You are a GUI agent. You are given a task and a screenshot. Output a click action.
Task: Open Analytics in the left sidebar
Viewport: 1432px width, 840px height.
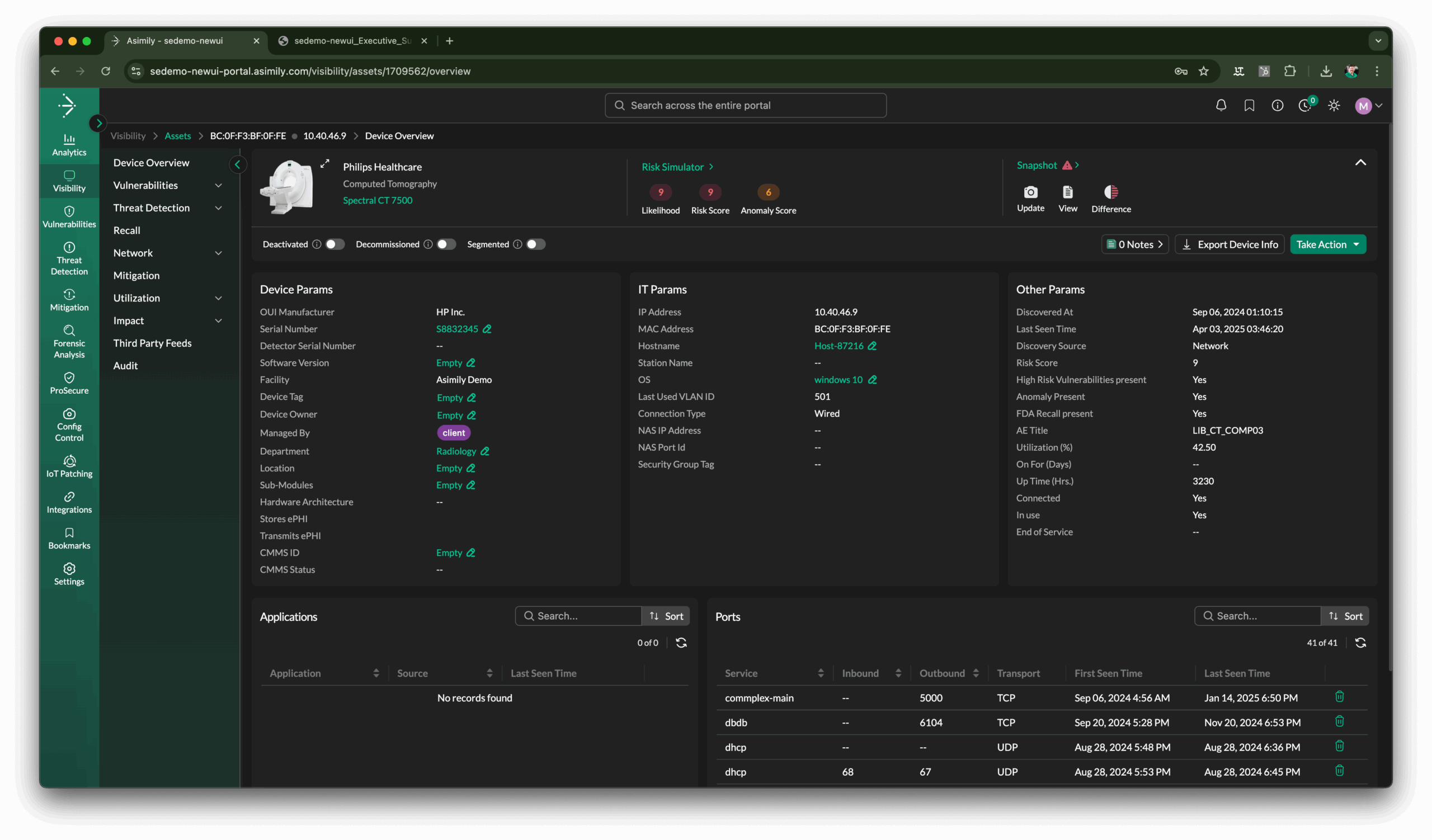coord(69,145)
